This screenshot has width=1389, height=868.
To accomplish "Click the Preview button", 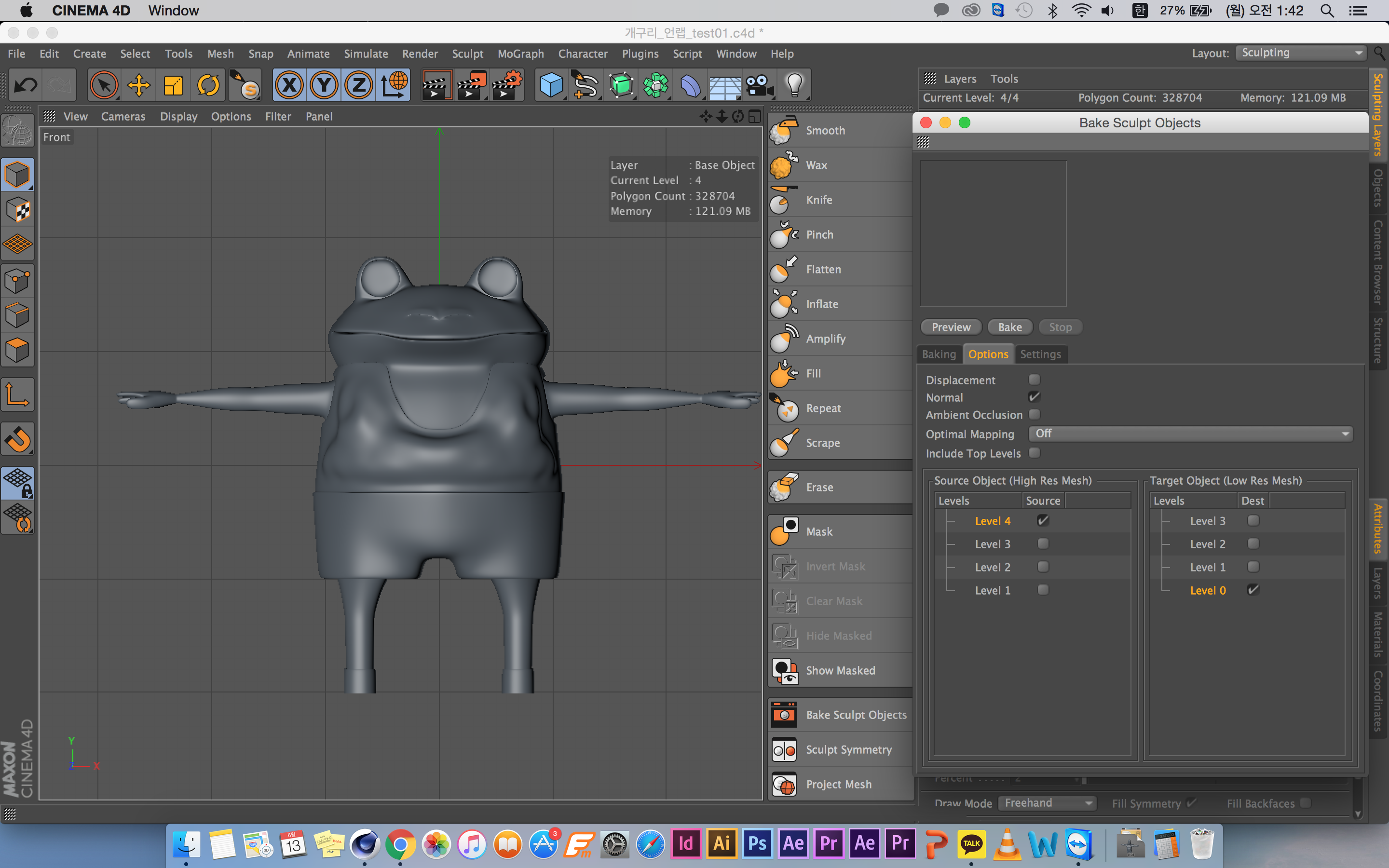I will pos(950,327).
